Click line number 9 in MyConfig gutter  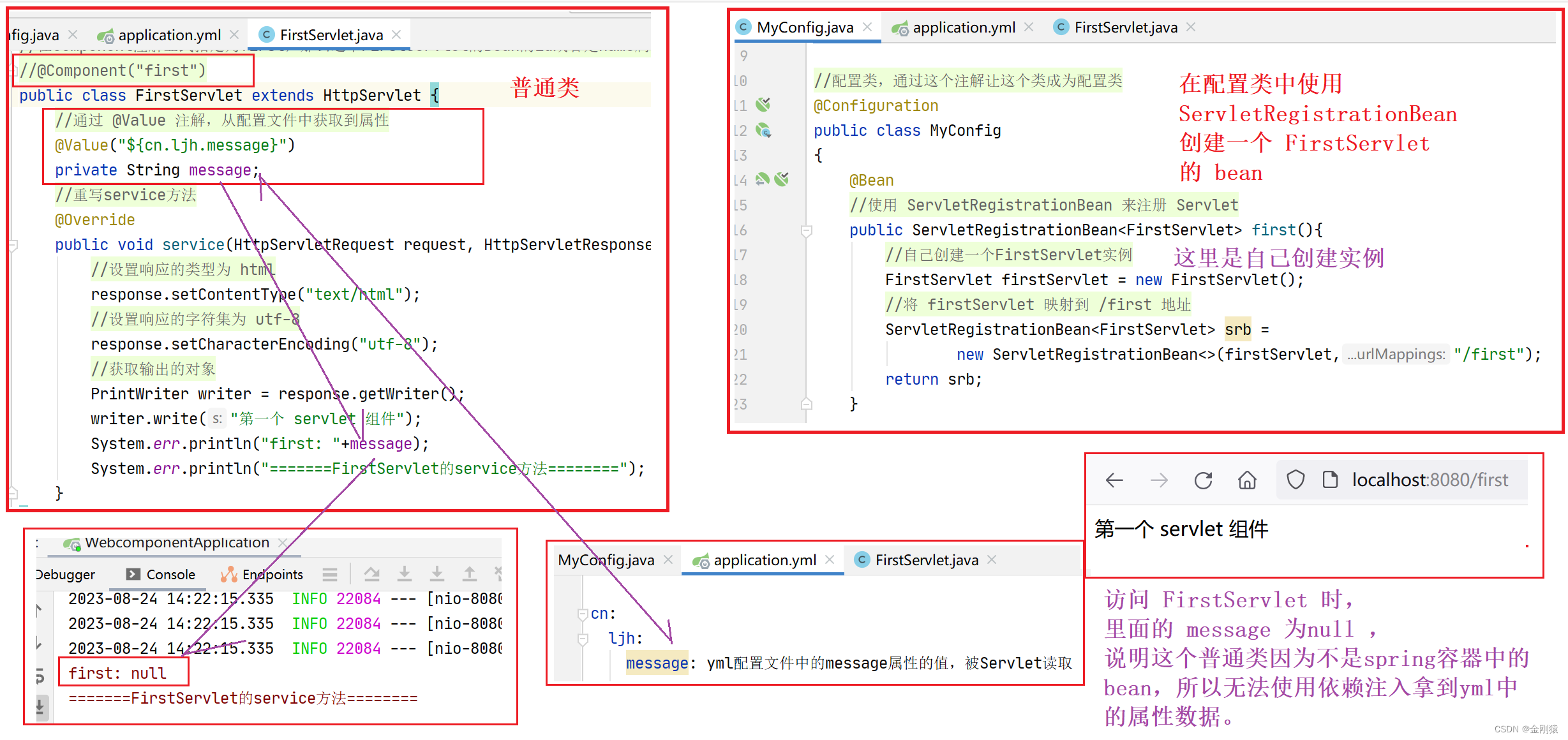(x=743, y=56)
